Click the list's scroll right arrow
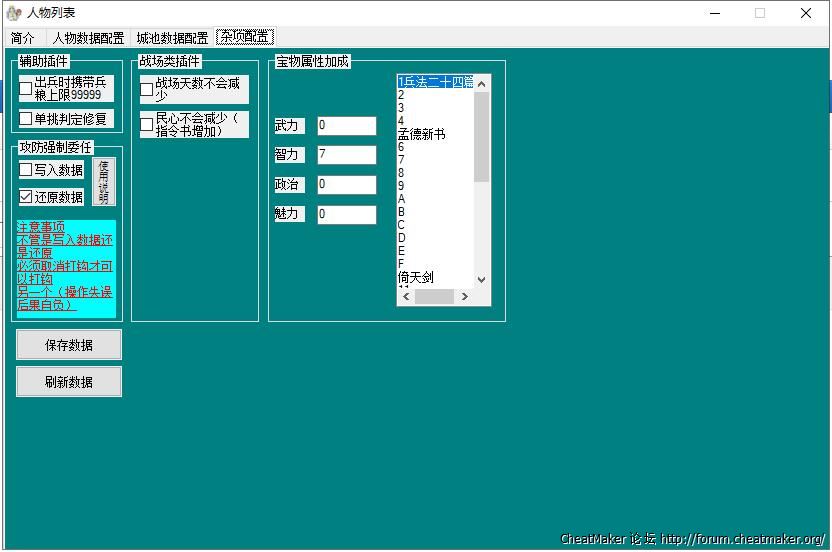The height and width of the screenshot is (552, 832). point(464,297)
